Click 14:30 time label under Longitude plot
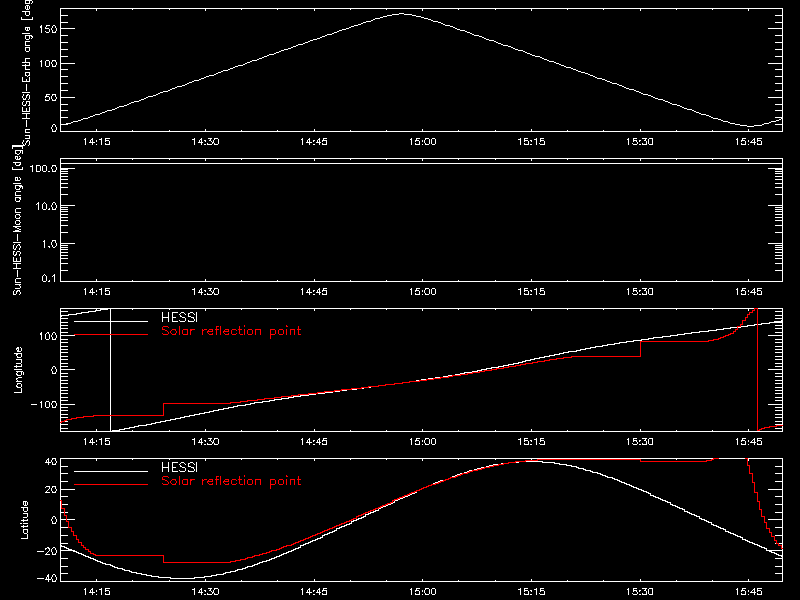Viewport: 800px width, 600px height. 205,441
